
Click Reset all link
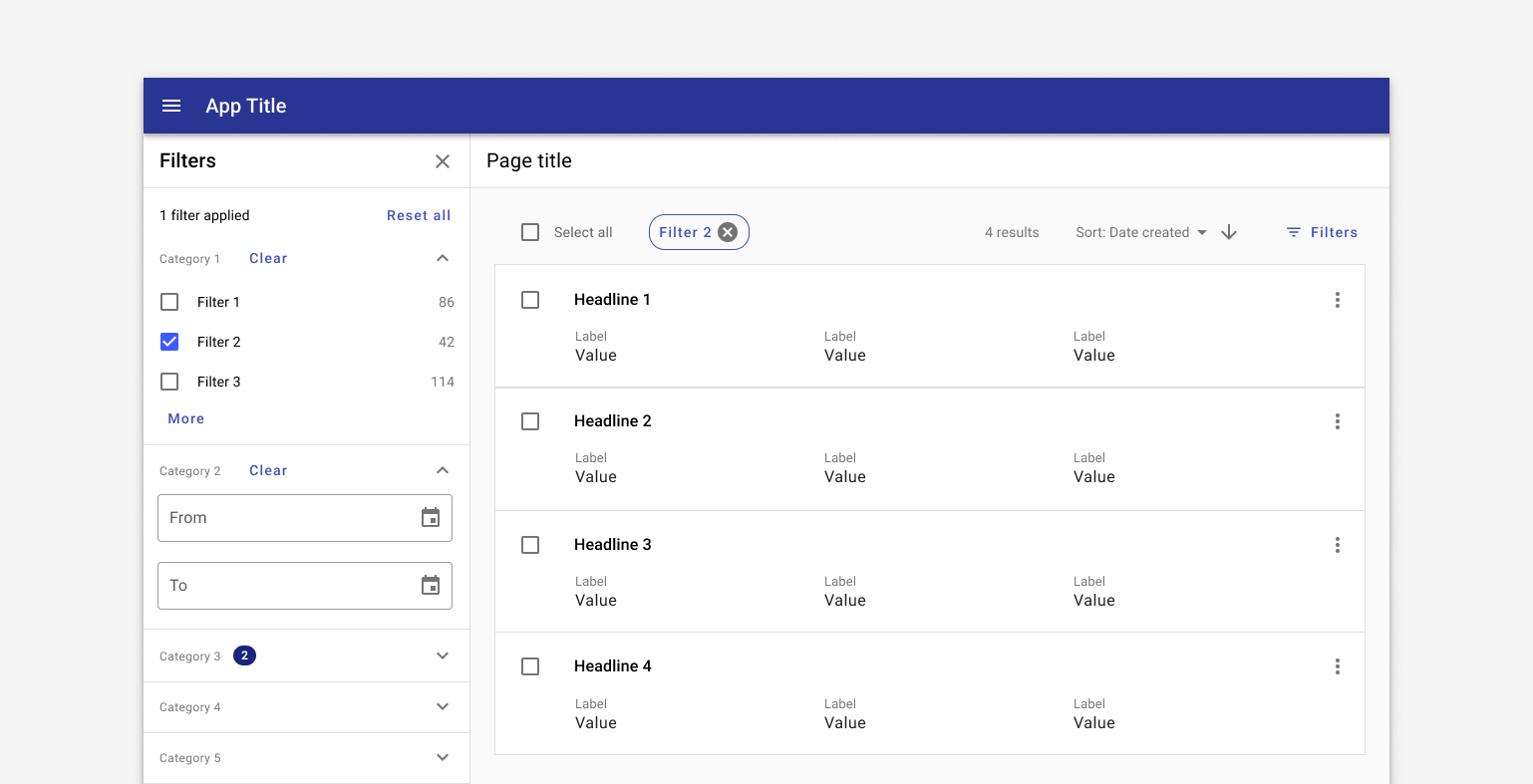(x=419, y=215)
